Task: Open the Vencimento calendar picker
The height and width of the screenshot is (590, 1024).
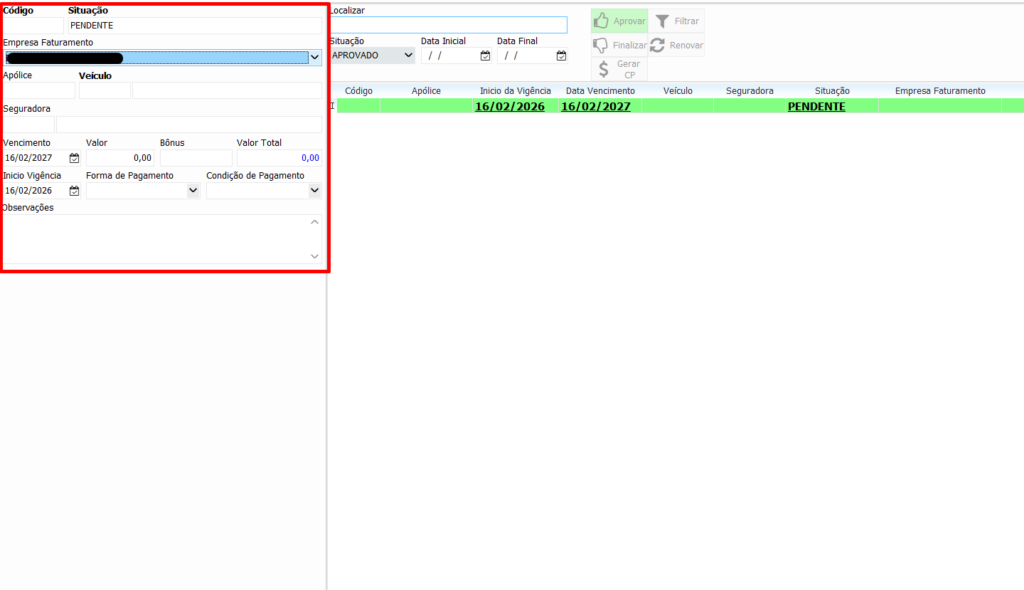Action: pos(74,158)
